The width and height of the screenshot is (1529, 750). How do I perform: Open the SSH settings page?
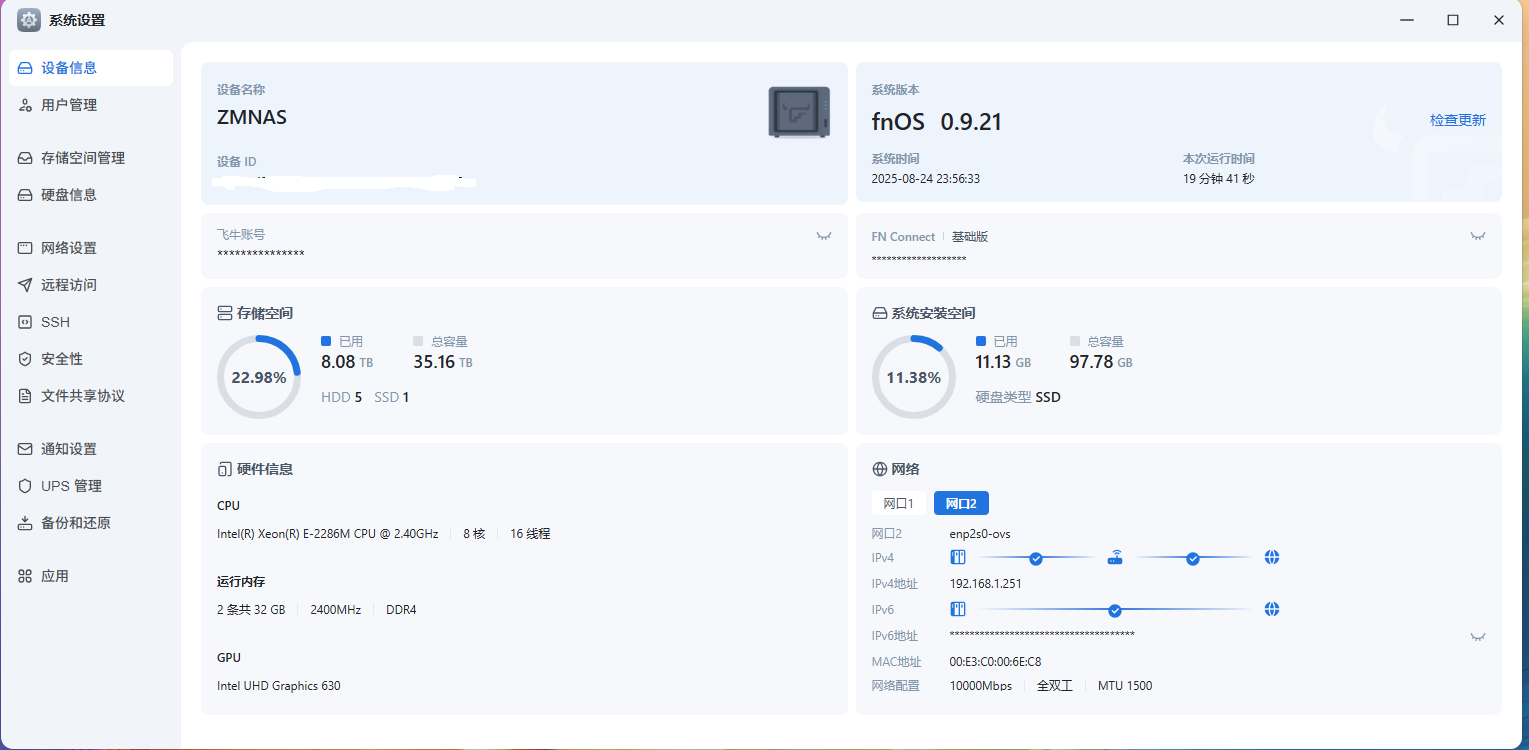pos(55,322)
